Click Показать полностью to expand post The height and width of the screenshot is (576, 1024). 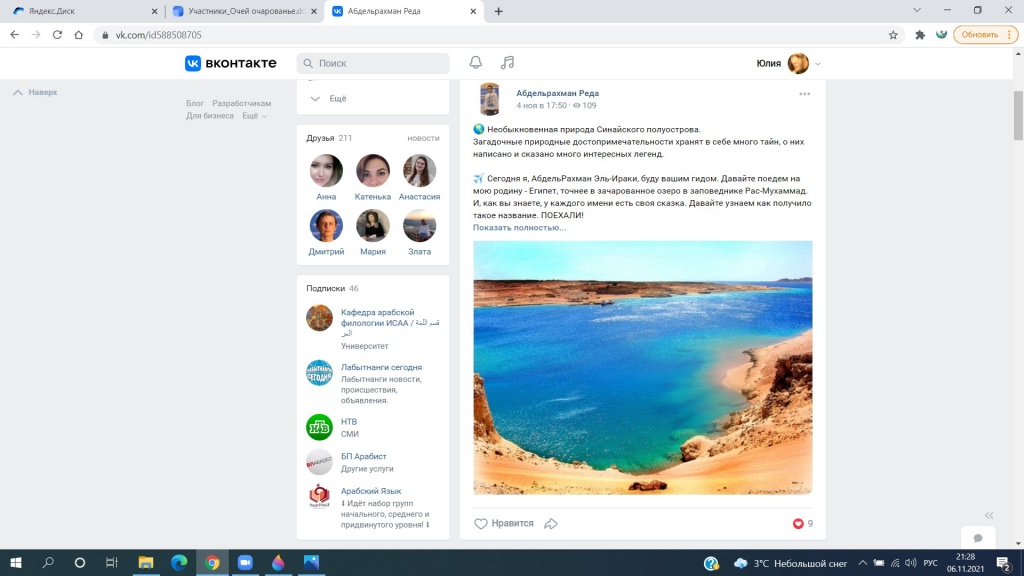520,228
